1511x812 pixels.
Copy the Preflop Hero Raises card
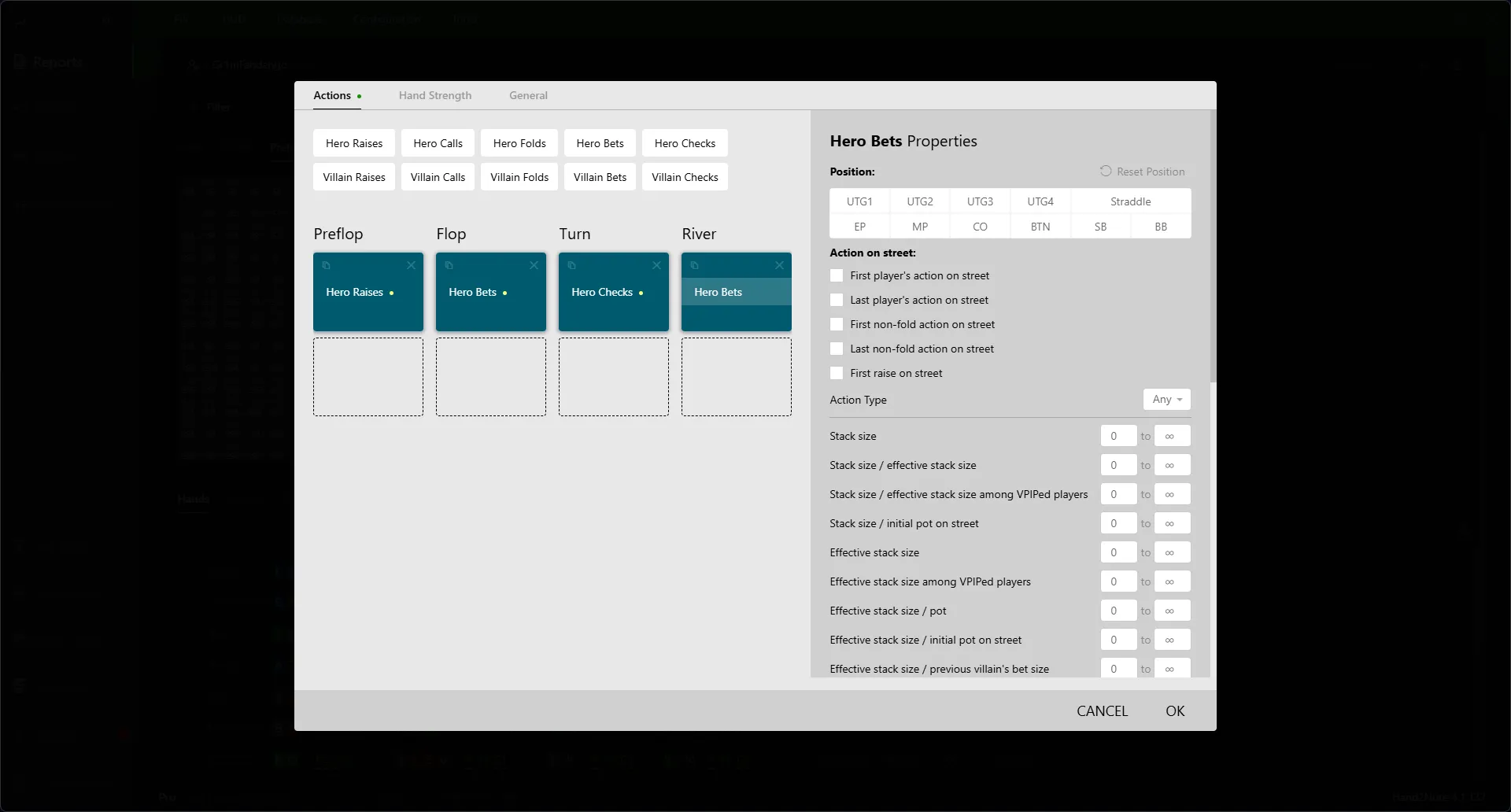click(326, 266)
